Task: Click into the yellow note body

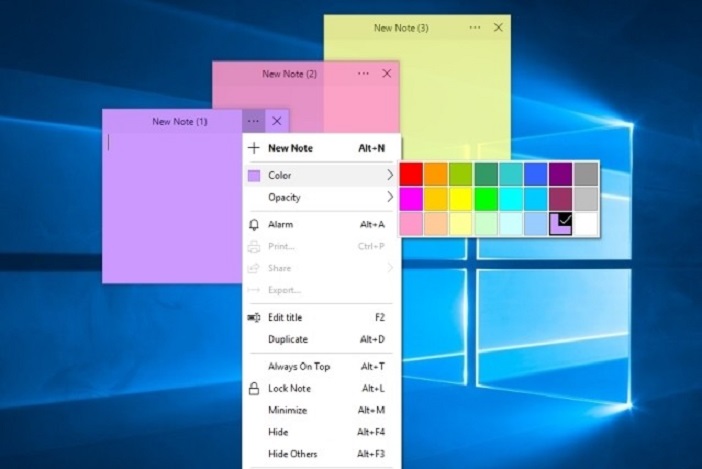Action: (454, 98)
